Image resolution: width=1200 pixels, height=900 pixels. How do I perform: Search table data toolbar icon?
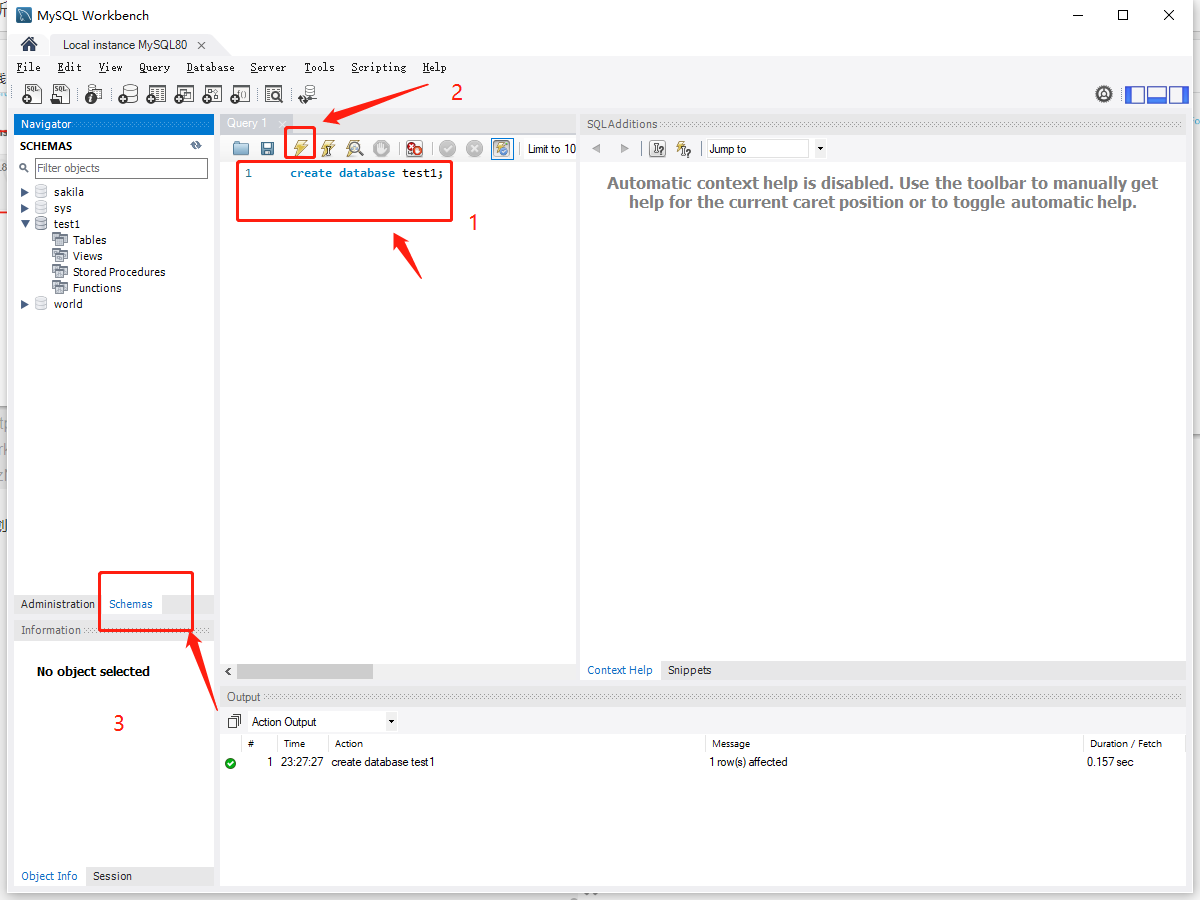coord(273,94)
